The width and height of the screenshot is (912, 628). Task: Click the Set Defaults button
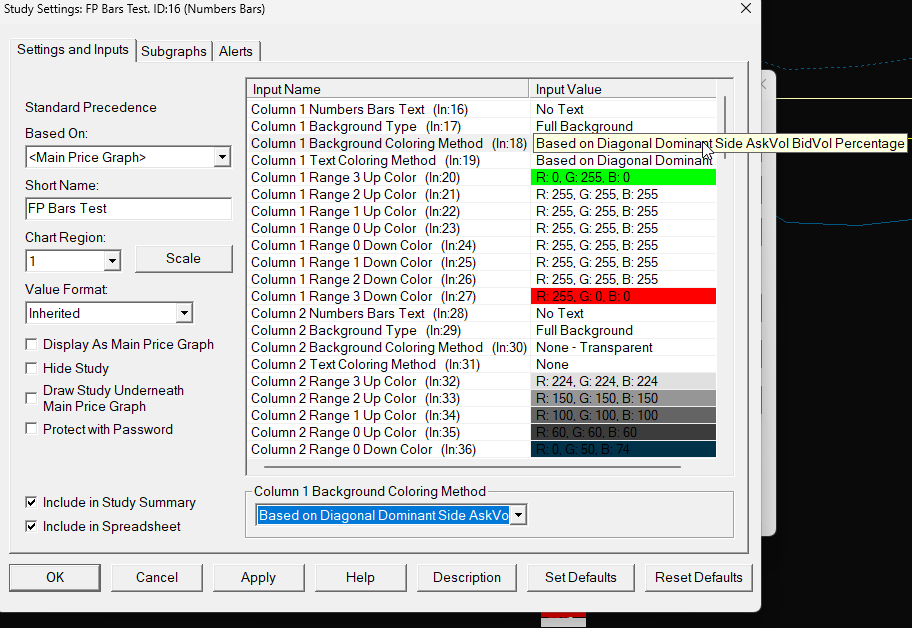coord(580,577)
